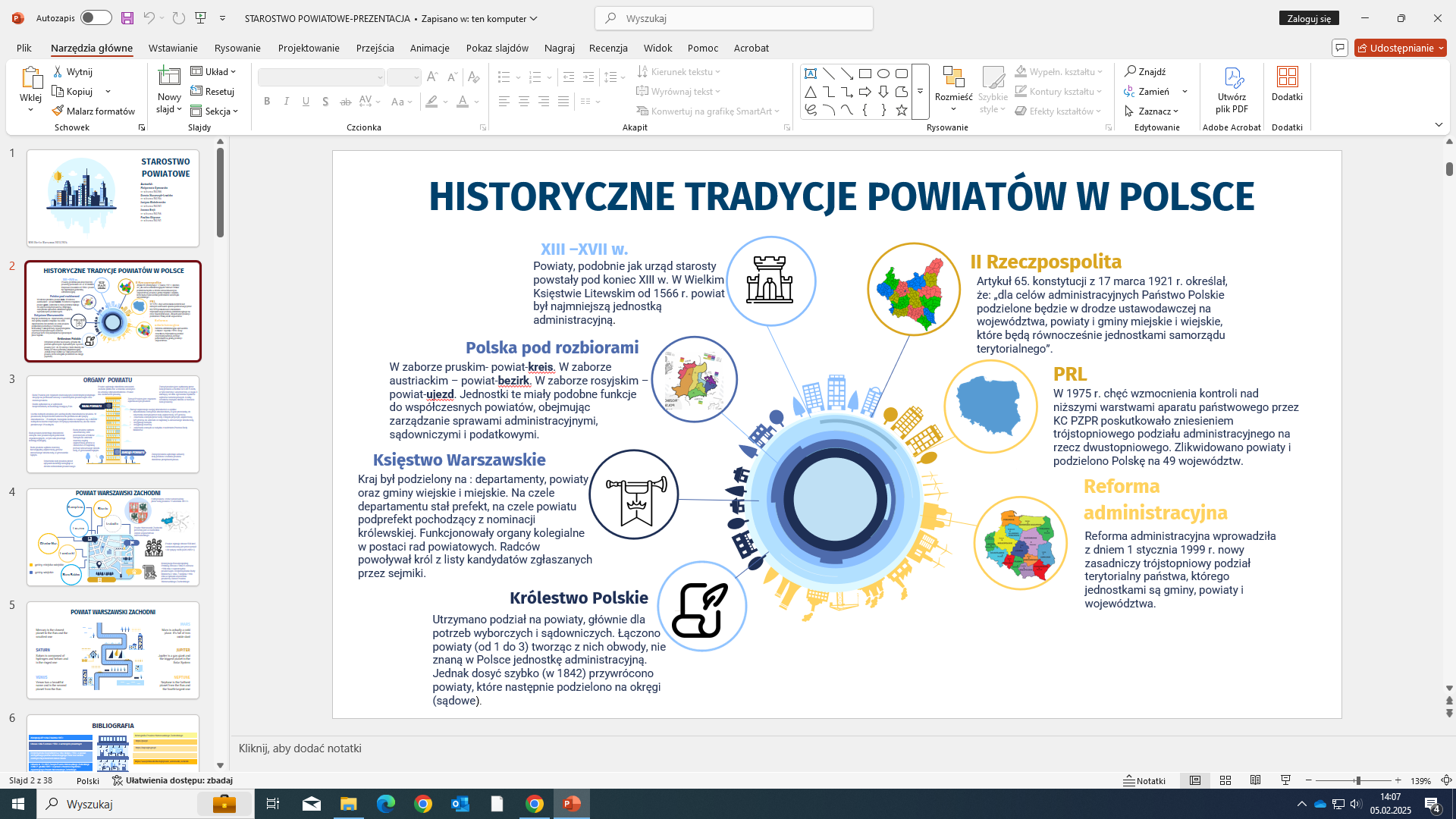This screenshot has width=1456, height=819.
Task: Switch to slide sorter view icon
Action: 1225,780
